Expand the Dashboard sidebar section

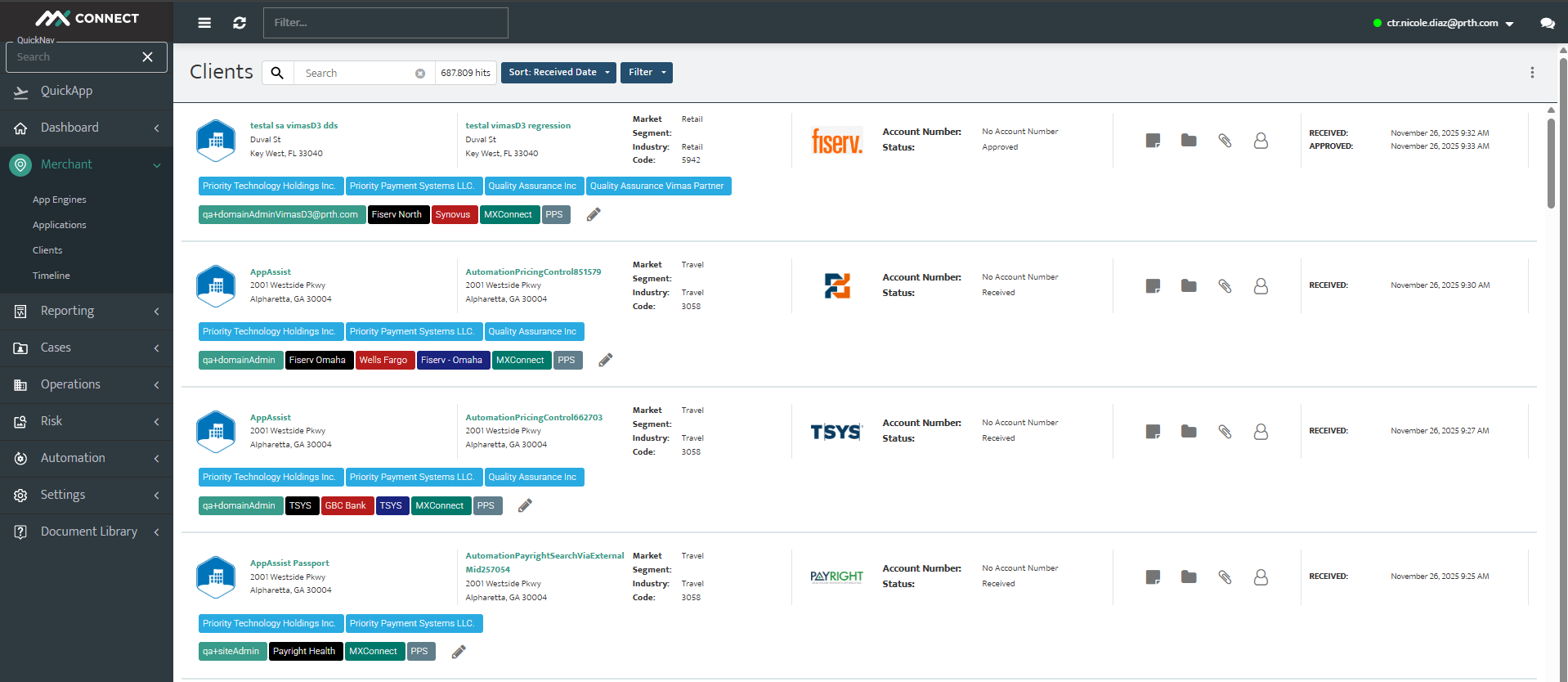click(x=87, y=128)
